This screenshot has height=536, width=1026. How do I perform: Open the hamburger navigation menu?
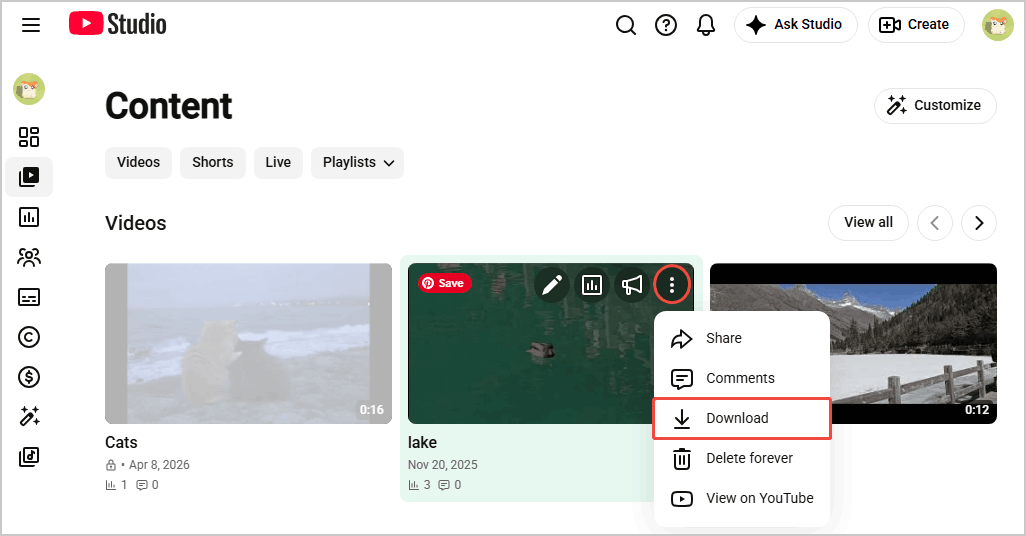pyautogui.click(x=31, y=25)
